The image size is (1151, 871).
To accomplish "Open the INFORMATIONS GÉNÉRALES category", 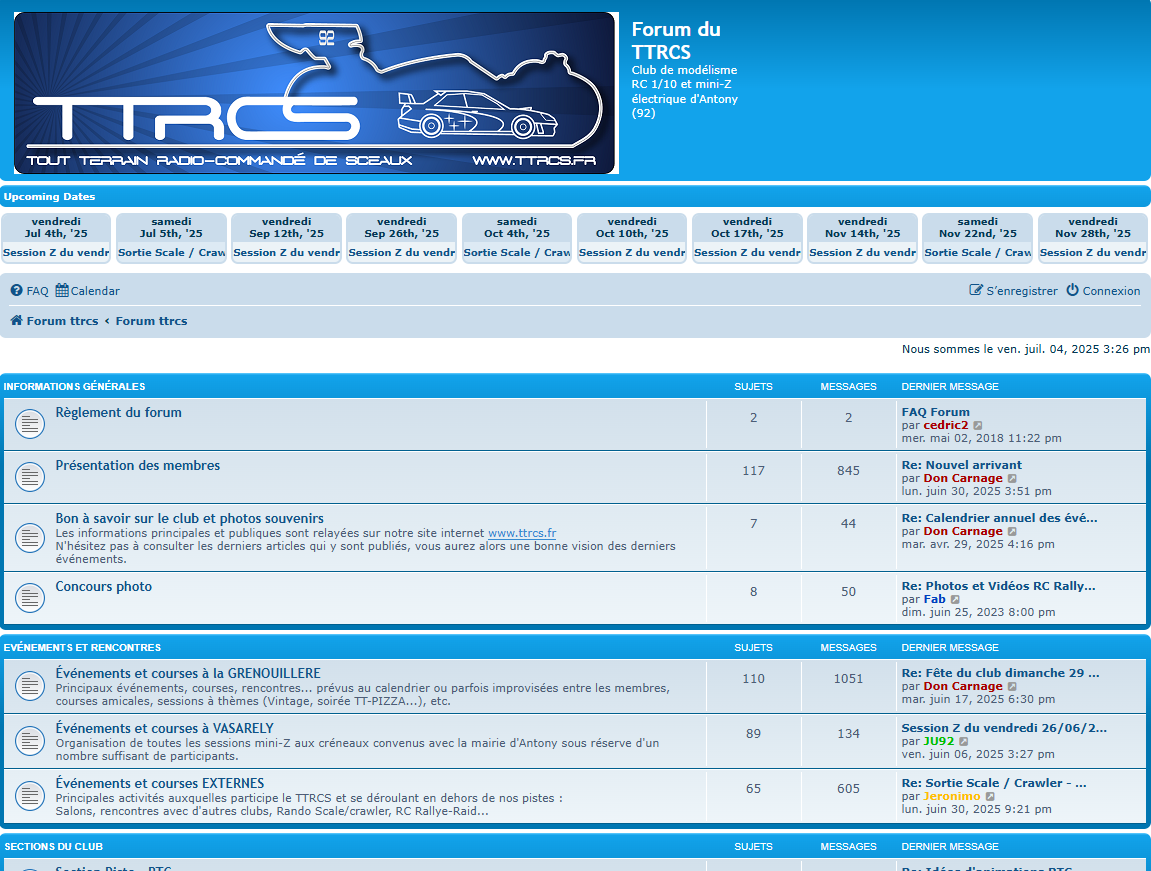I will (x=74, y=386).
